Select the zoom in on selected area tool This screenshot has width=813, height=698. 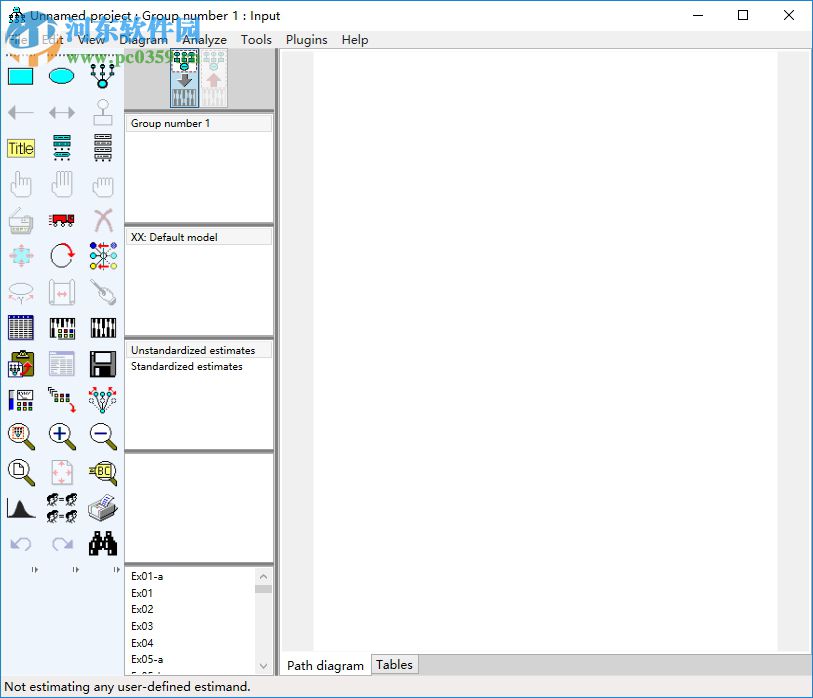pyautogui.click(x=21, y=436)
